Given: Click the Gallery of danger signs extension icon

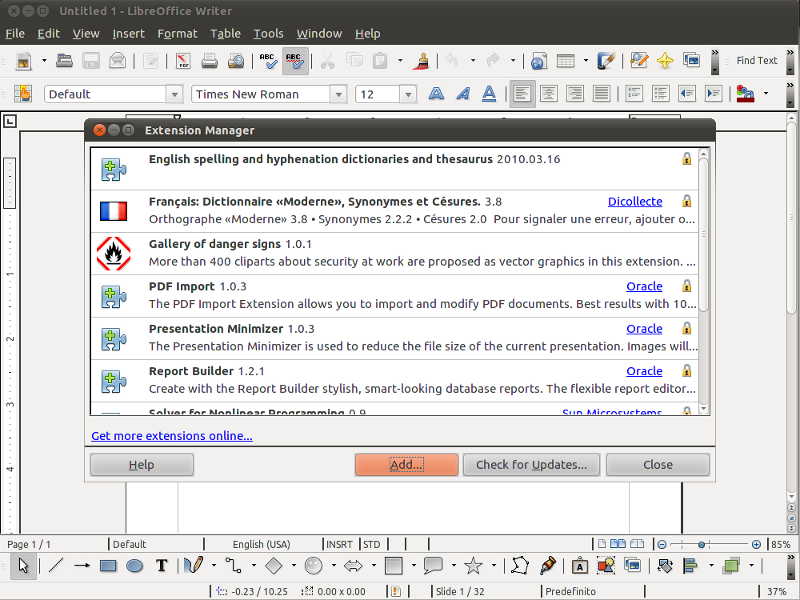Looking at the screenshot, I should pos(113,253).
